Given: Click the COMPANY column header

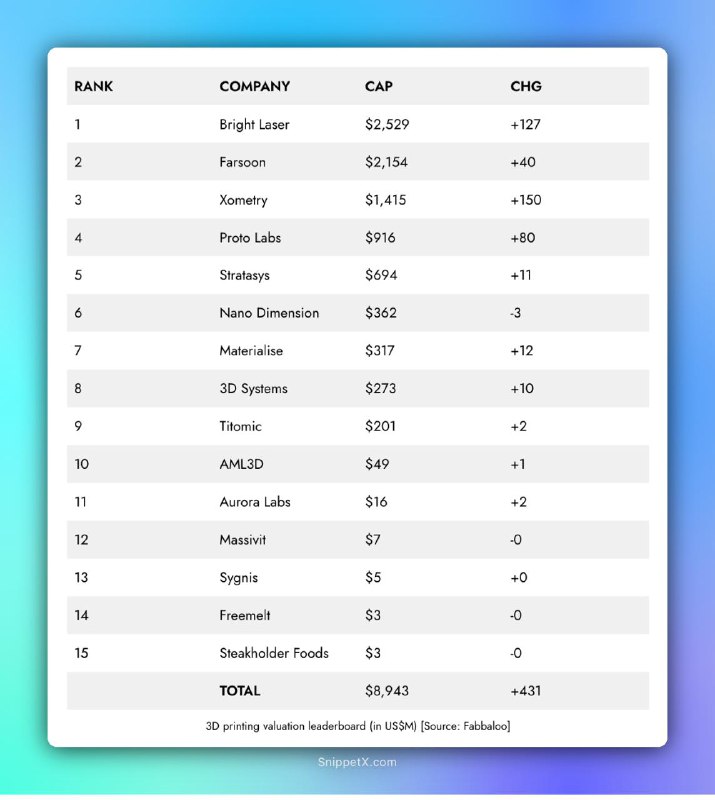Looking at the screenshot, I should pos(255,86).
